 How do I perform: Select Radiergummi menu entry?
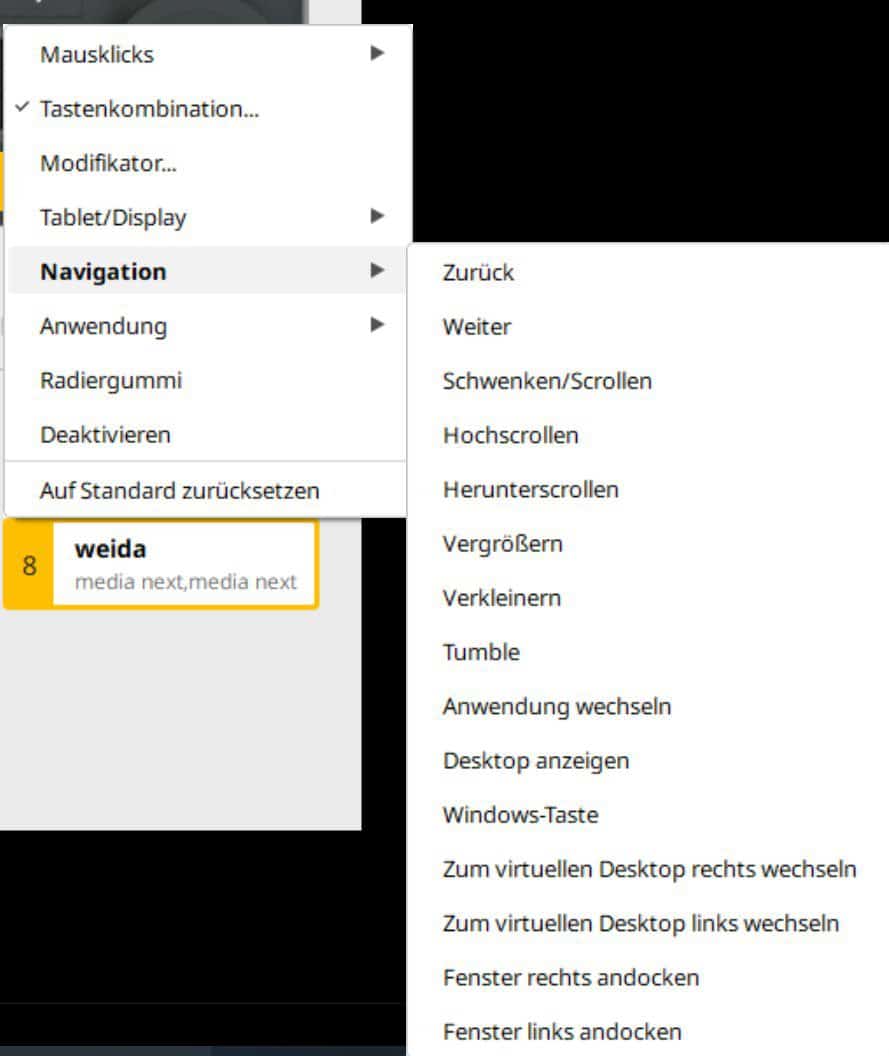point(111,380)
